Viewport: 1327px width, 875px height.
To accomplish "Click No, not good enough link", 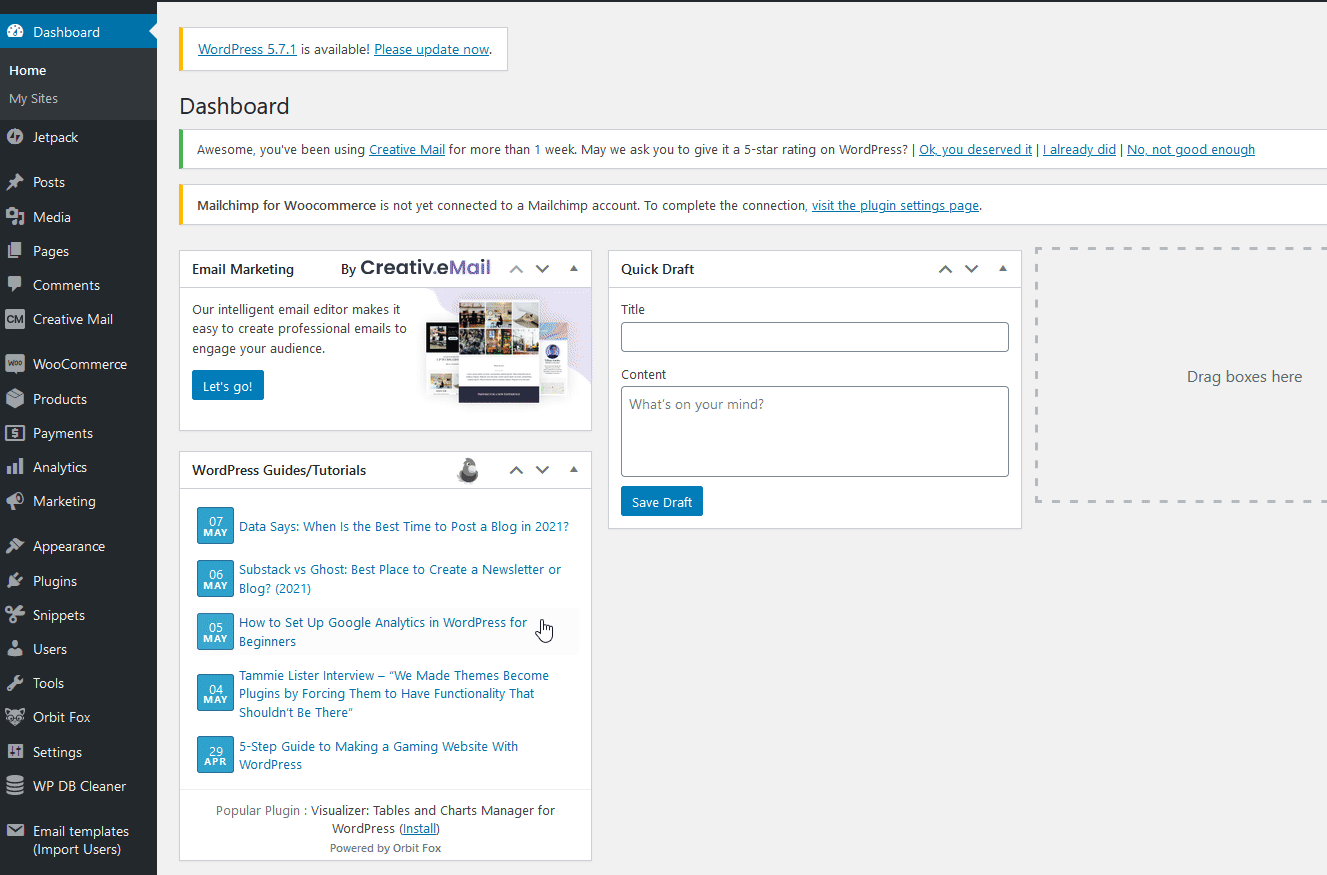I will click(x=1191, y=149).
